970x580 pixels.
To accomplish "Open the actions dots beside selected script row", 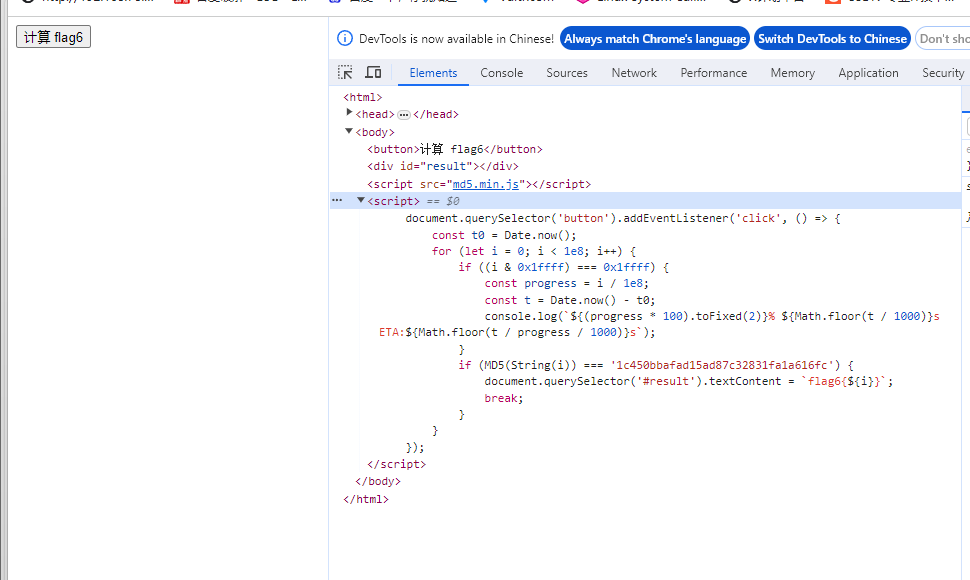I will [x=337, y=200].
